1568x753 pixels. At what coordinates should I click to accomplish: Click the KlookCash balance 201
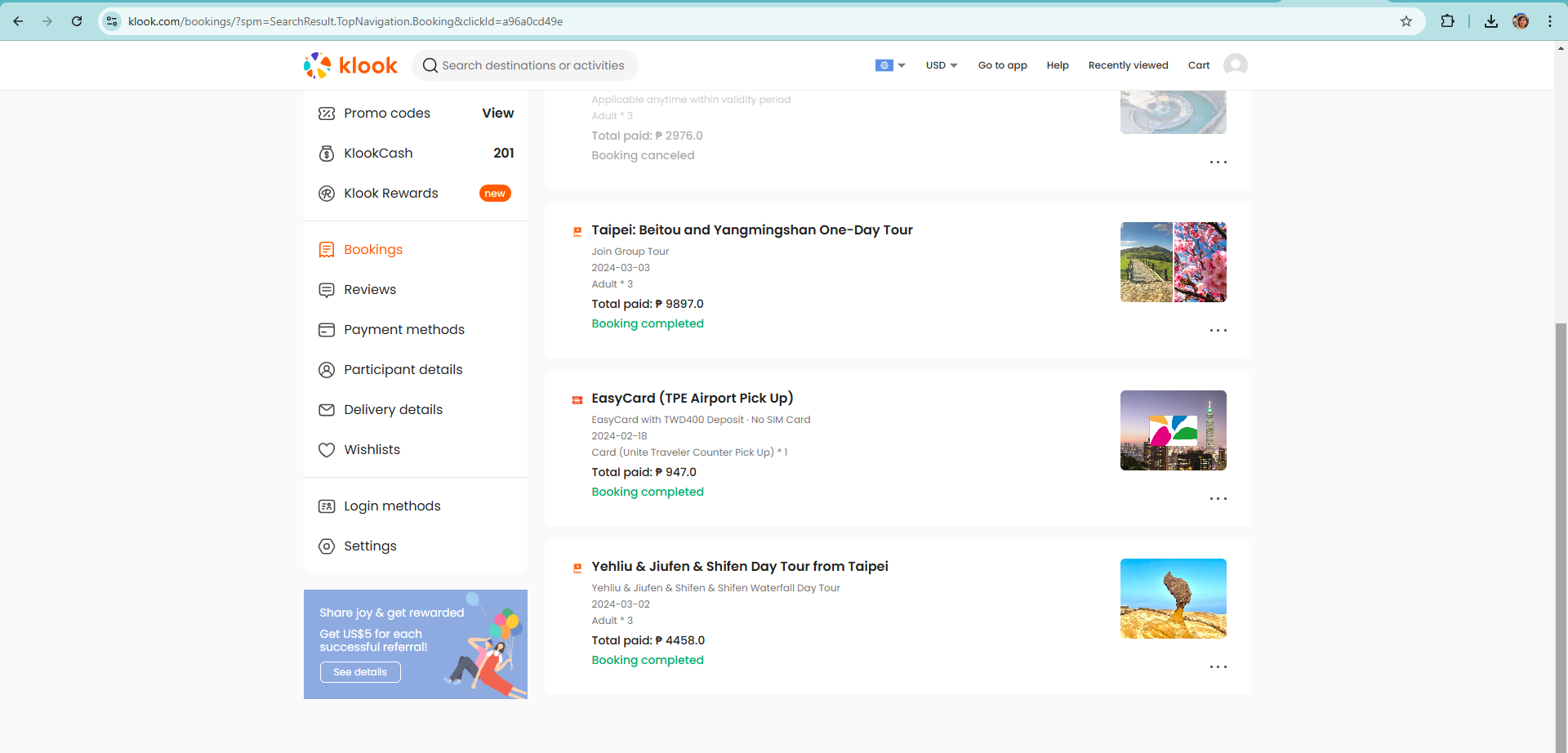coord(504,154)
